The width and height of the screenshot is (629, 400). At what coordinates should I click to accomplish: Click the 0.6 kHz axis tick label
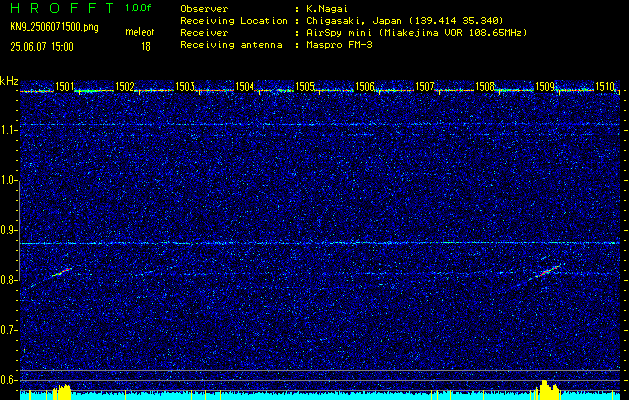[x=9, y=380]
